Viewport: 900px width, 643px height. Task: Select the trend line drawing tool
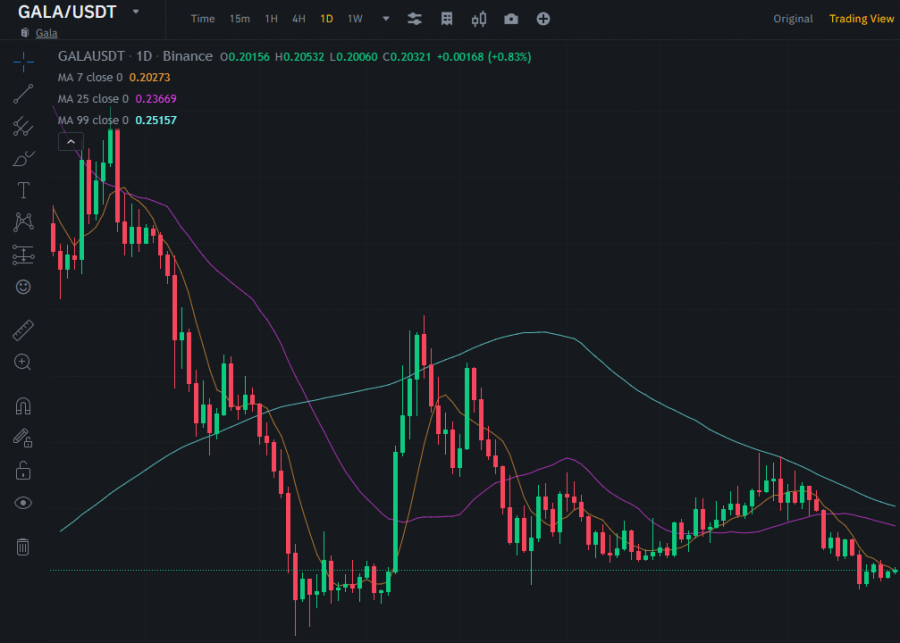(24, 94)
